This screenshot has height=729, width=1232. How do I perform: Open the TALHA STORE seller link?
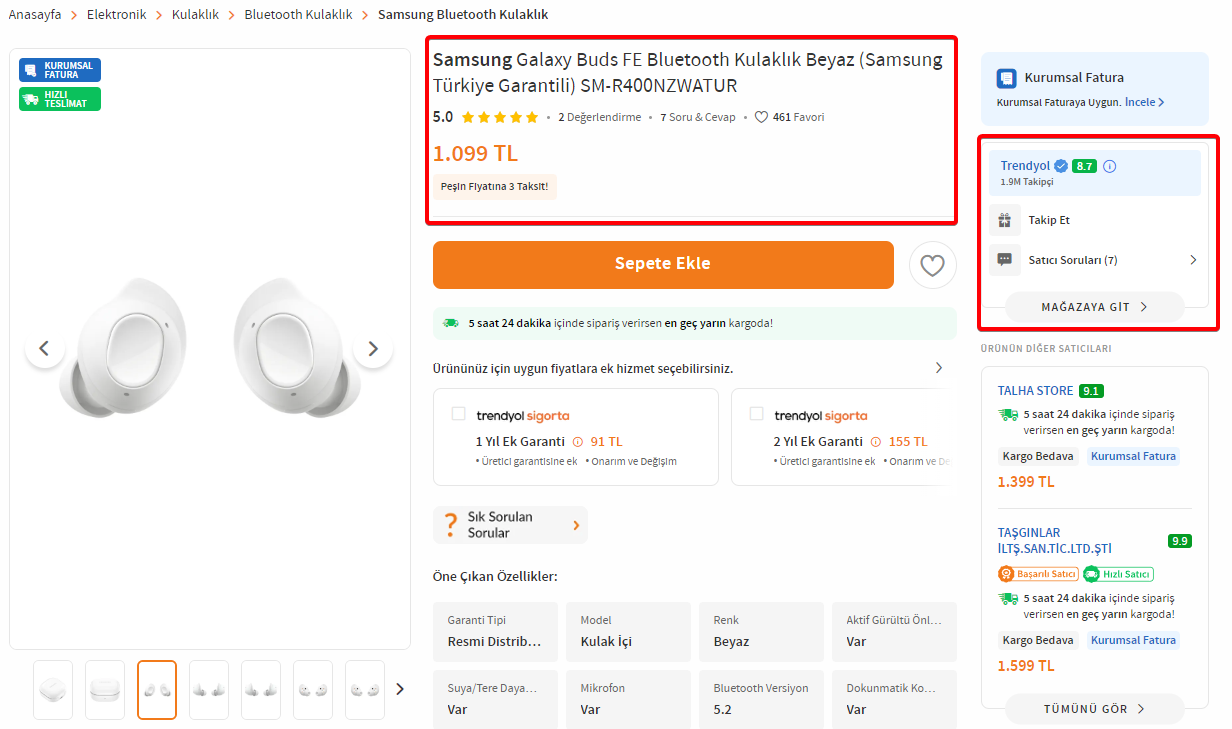(x=1035, y=391)
